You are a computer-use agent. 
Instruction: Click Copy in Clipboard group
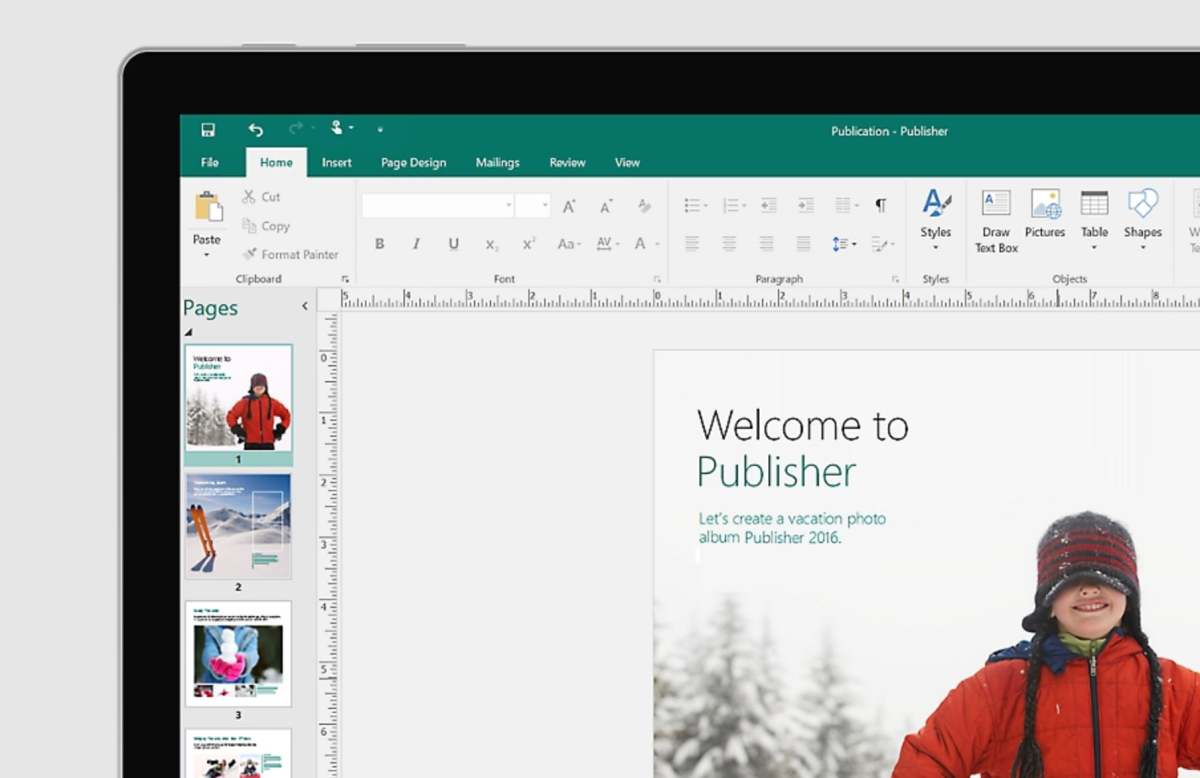266,226
